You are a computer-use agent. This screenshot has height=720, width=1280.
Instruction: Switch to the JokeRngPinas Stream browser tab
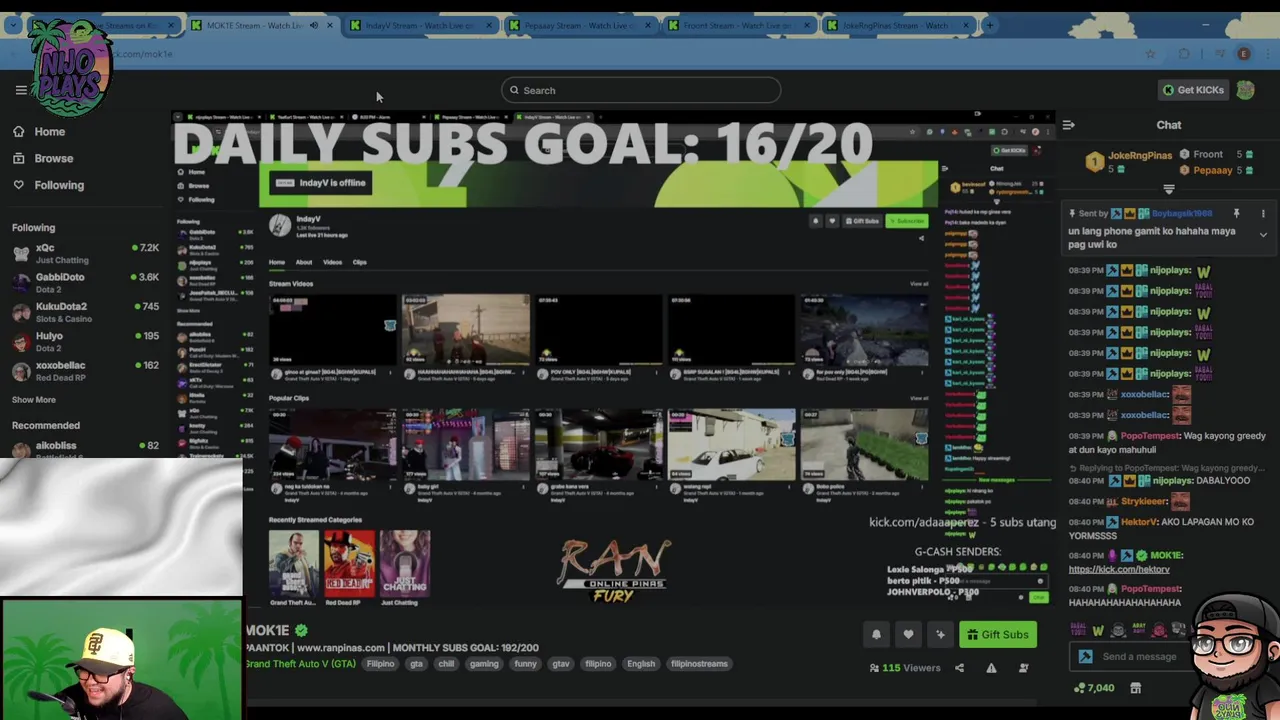(898, 25)
